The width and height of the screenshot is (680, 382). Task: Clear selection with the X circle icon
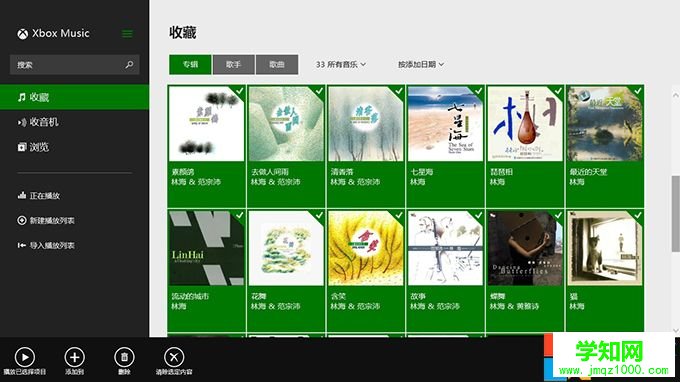[x=174, y=357]
